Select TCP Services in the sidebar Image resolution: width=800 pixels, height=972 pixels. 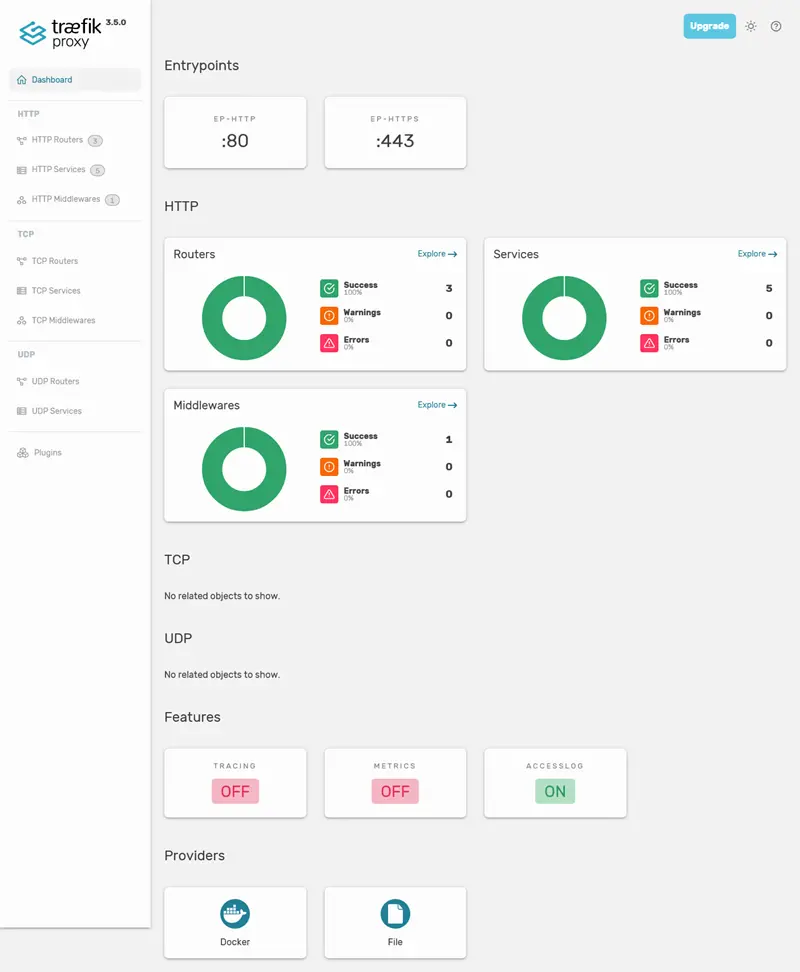[x=56, y=291]
